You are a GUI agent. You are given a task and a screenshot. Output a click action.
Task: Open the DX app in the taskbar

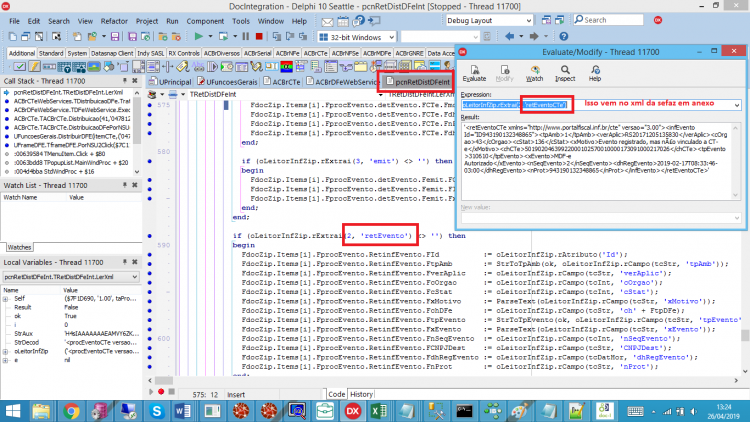353,411
